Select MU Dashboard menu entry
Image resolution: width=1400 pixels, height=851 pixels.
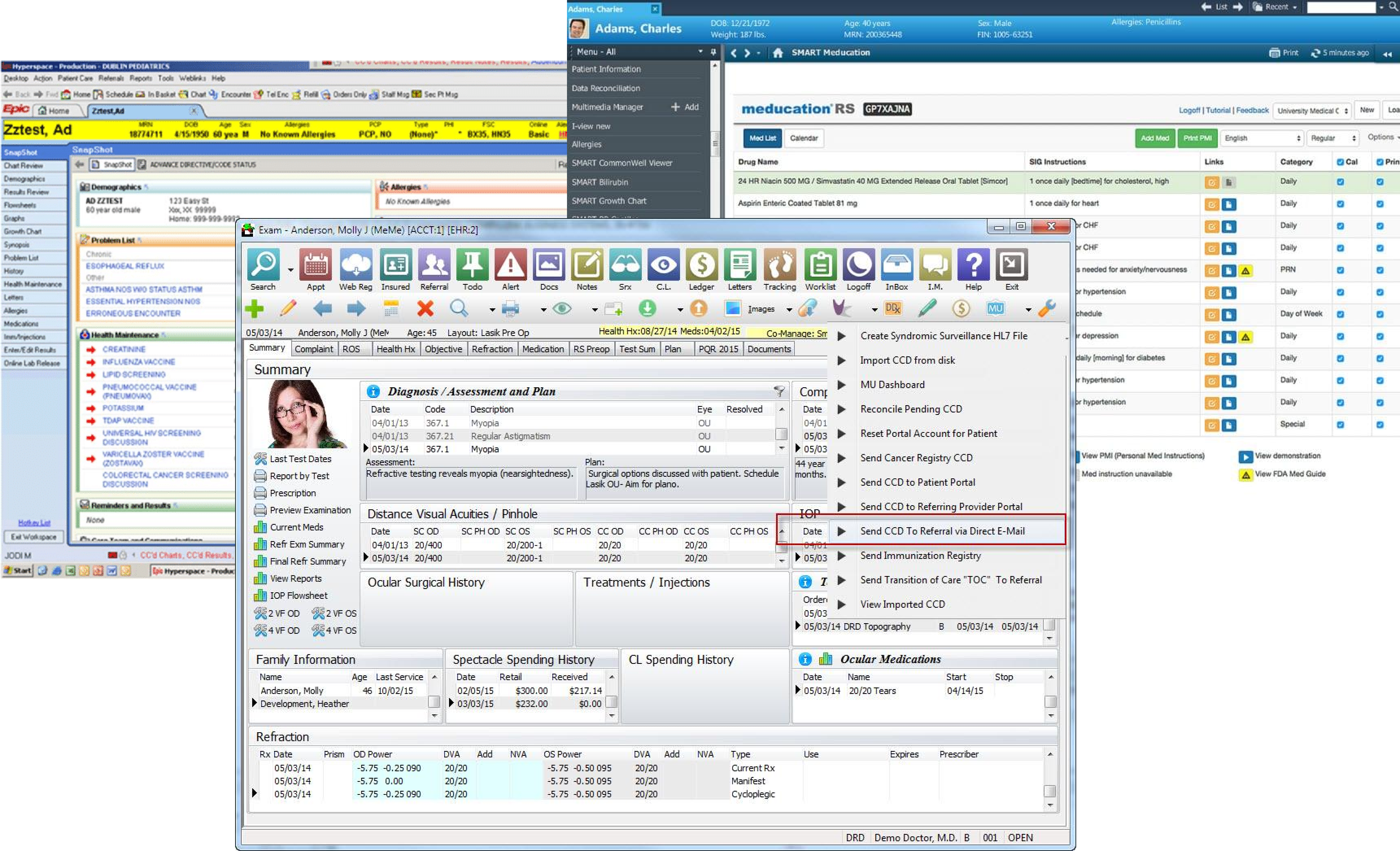(892, 384)
